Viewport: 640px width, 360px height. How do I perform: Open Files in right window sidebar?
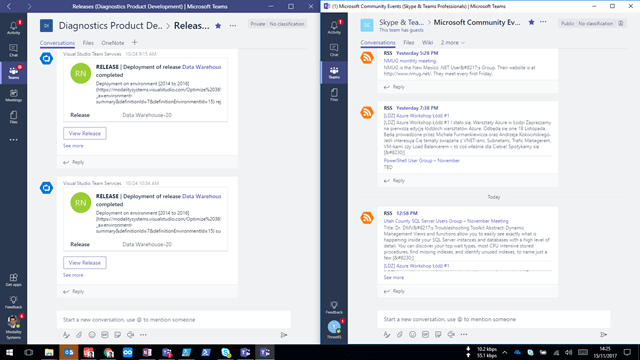coord(334,95)
